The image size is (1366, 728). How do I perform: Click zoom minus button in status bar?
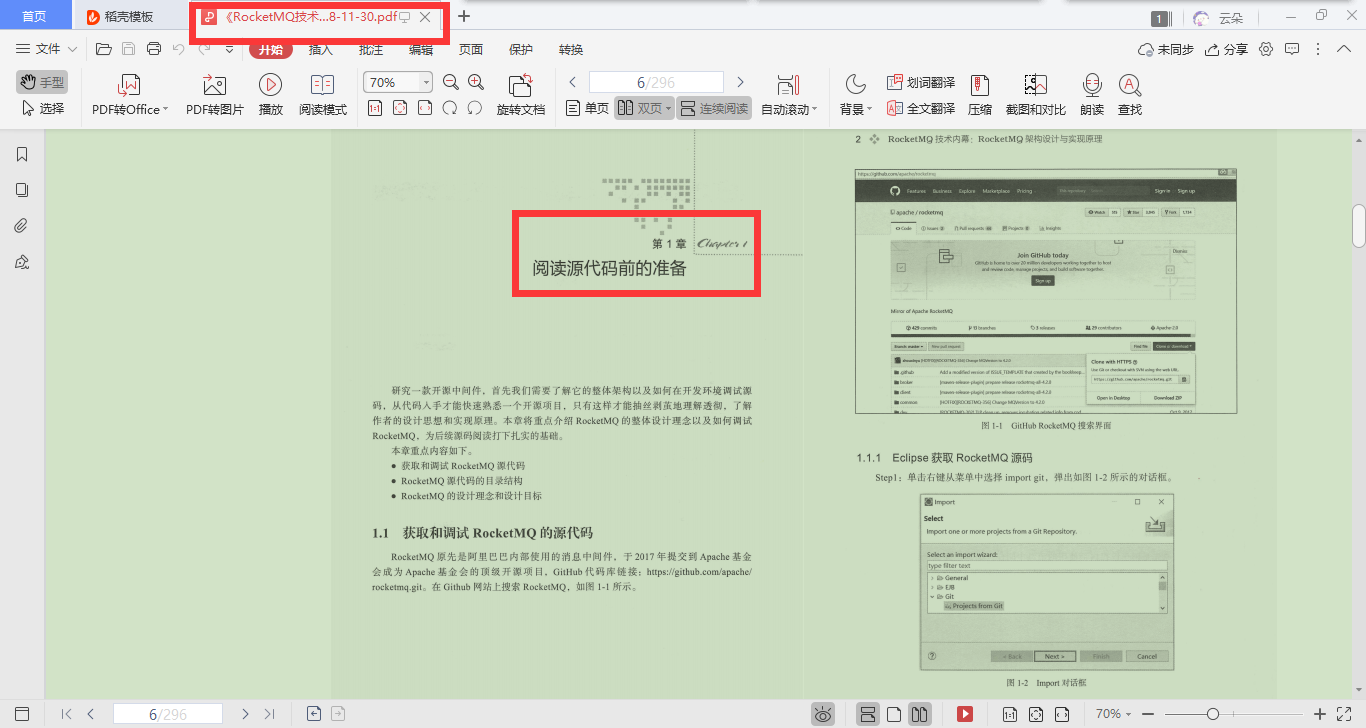[x=1148, y=714]
